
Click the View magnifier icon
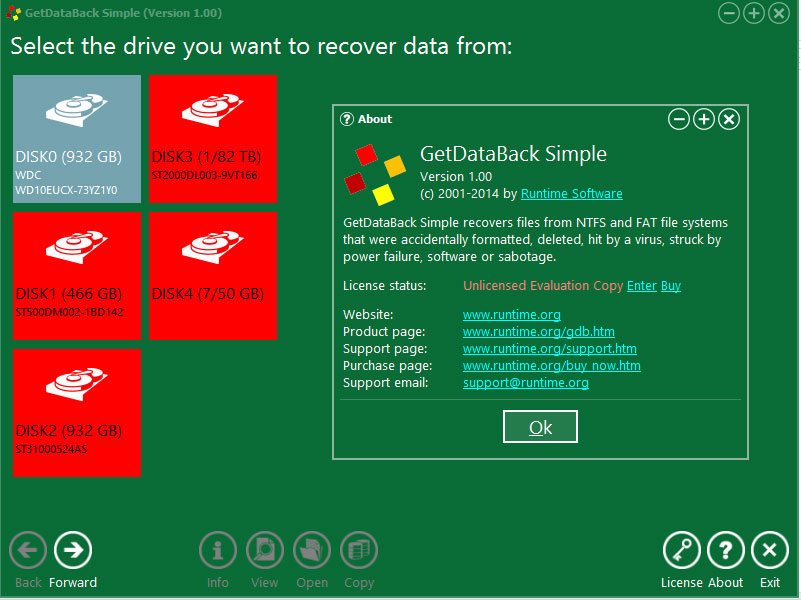264,550
